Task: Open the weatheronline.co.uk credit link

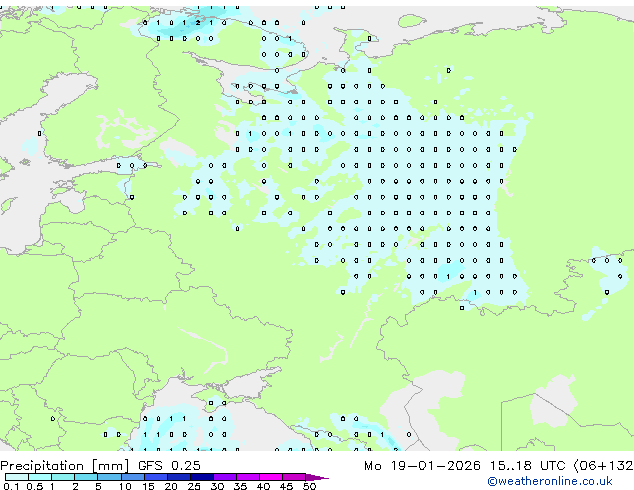Action: 550,481
